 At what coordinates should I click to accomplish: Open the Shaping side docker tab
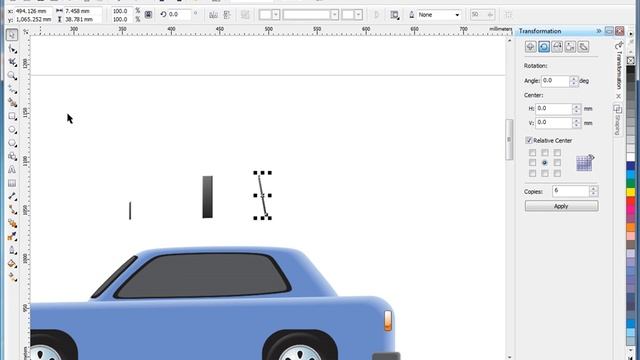[618, 120]
